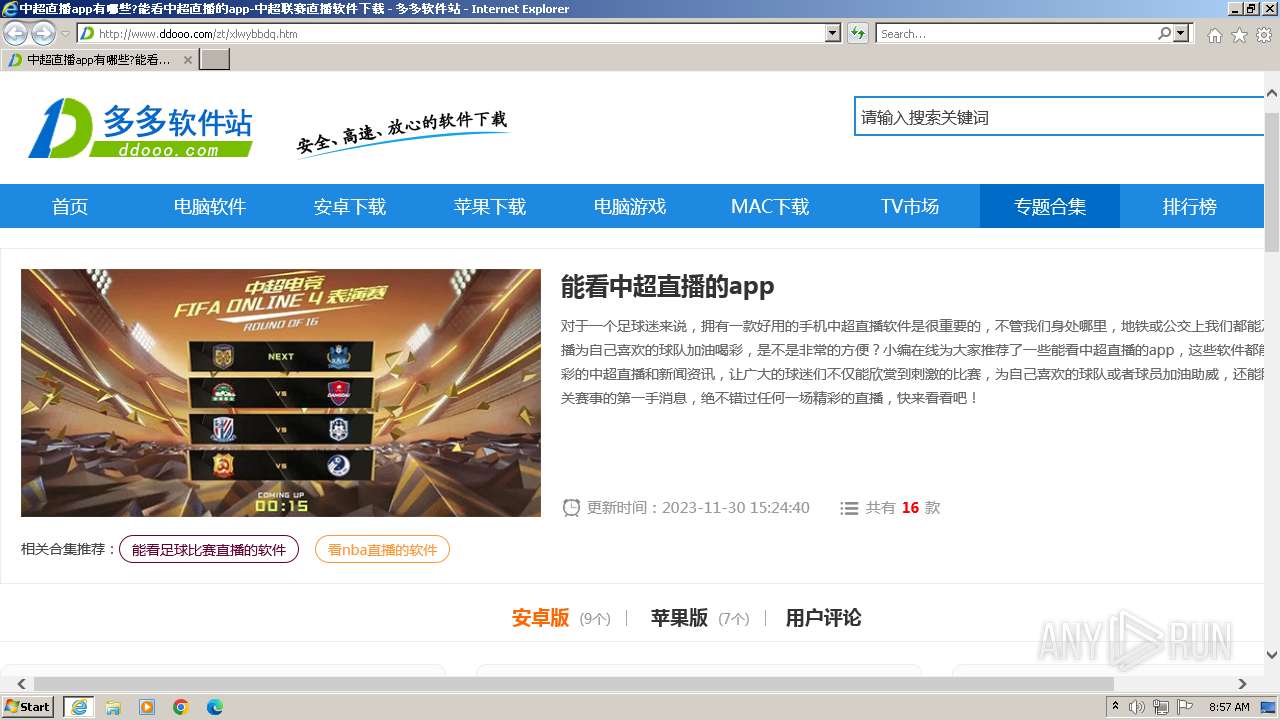Go to 首页 in navigation bar
1280x720 pixels.
(x=70, y=207)
